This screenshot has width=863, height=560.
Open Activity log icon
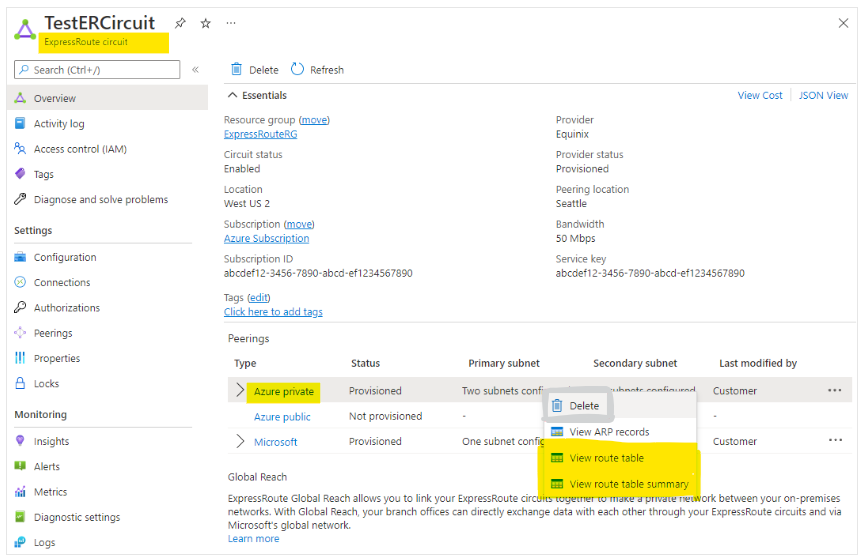(x=20, y=123)
